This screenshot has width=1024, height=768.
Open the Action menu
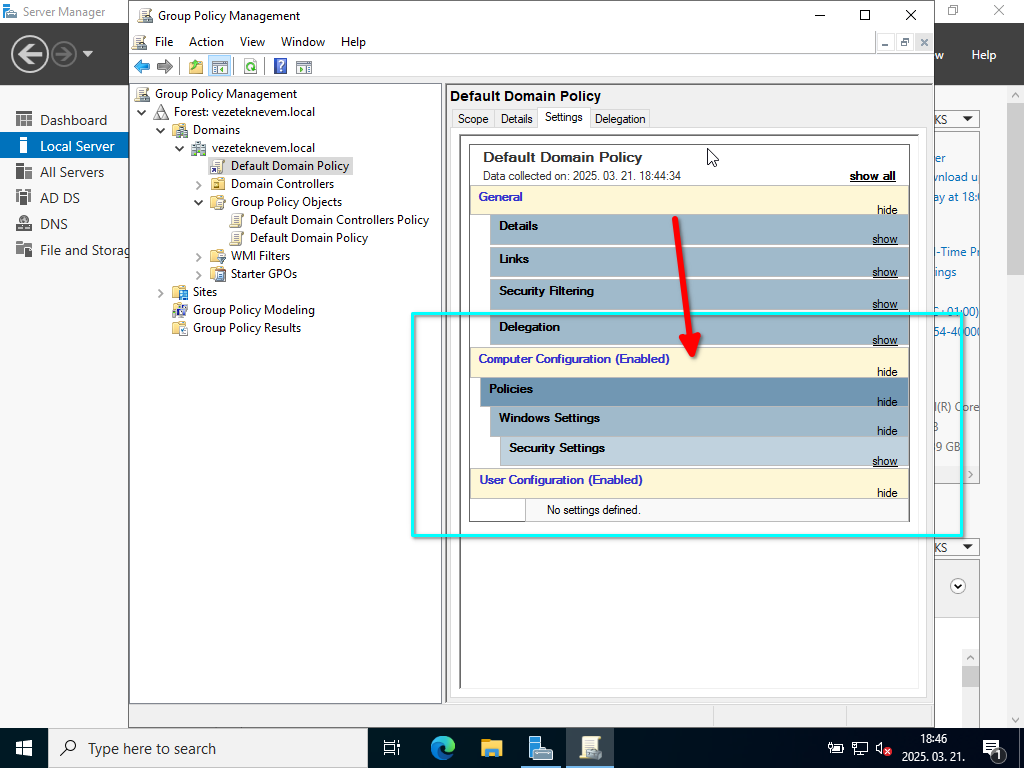(206, 42)
